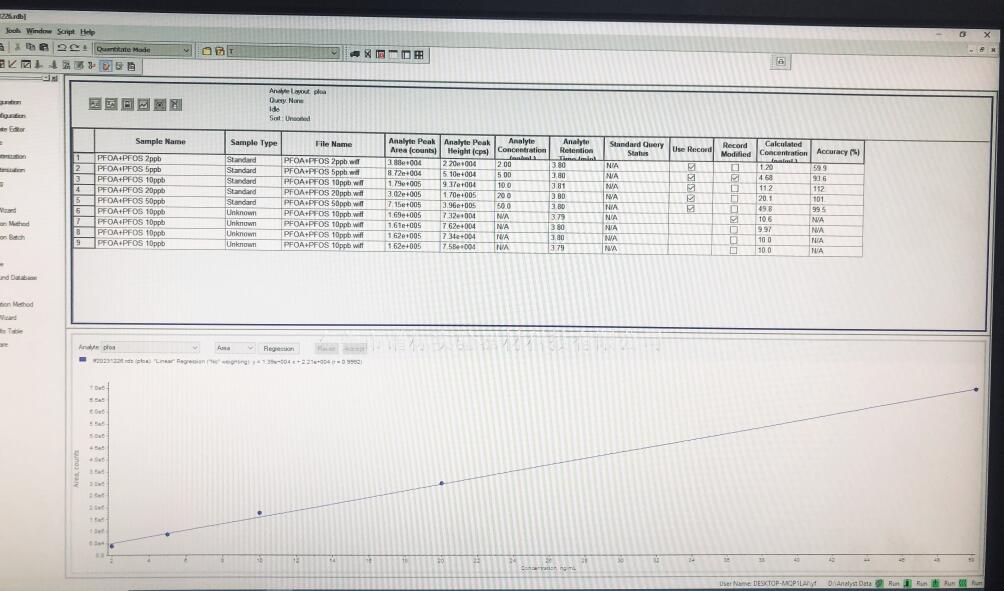
Task: Open the Quantitate Mode dropdown
Action: [186, 50]
